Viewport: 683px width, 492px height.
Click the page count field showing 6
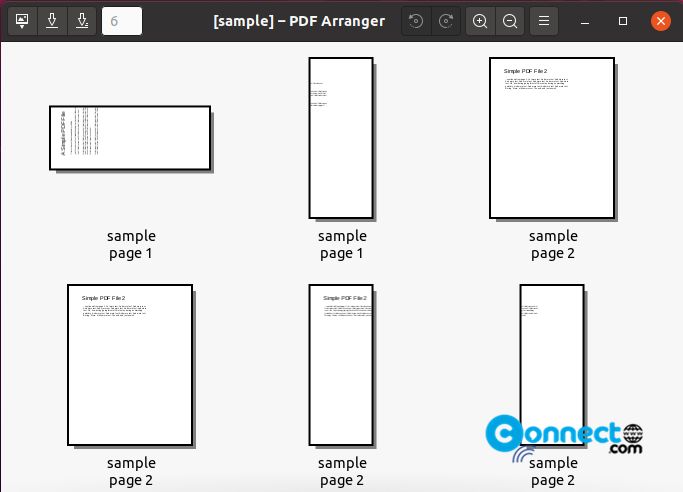(x=122, y=21)
